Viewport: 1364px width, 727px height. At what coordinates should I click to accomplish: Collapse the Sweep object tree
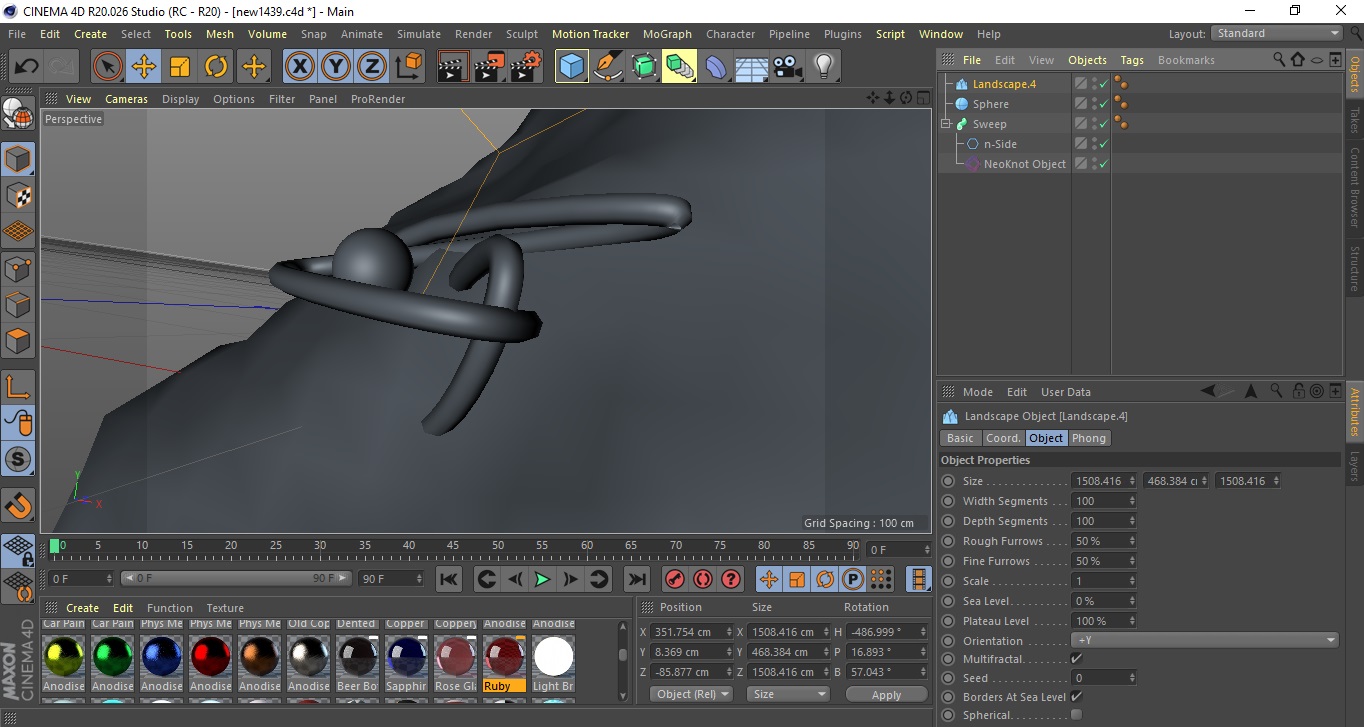pos(945,124)
